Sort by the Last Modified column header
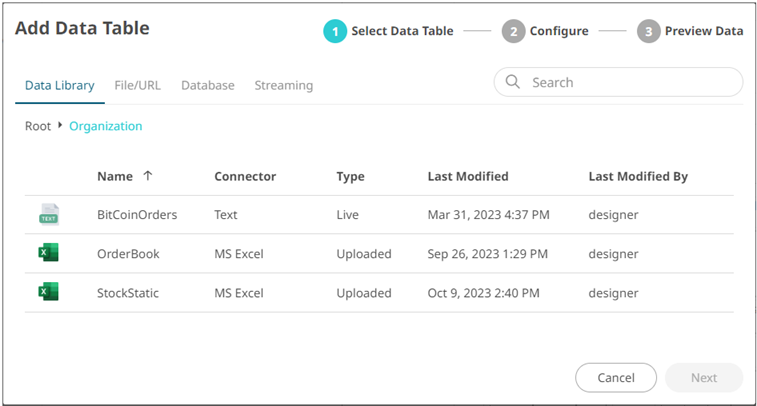Screen dimensions: 757x406 click(x=467, y=176)
